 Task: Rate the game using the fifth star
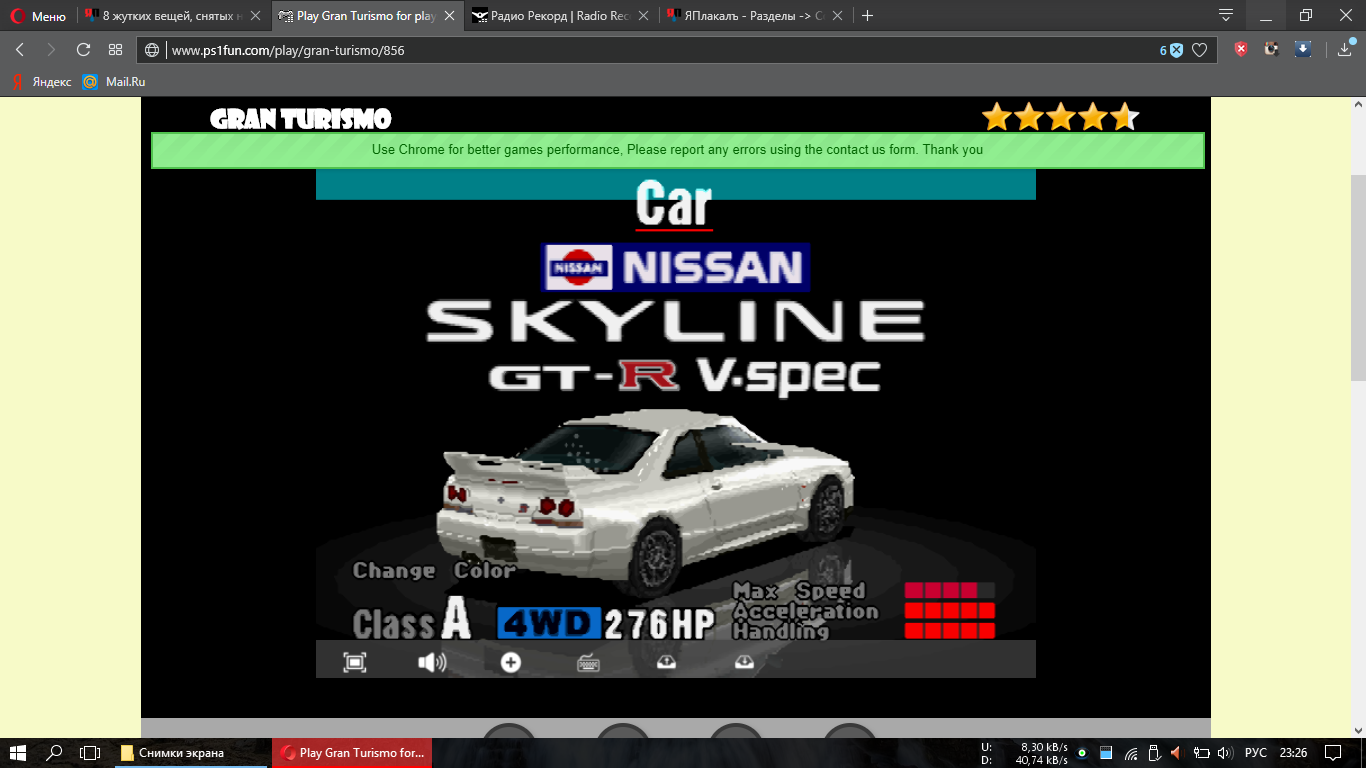click(1125, 117)
